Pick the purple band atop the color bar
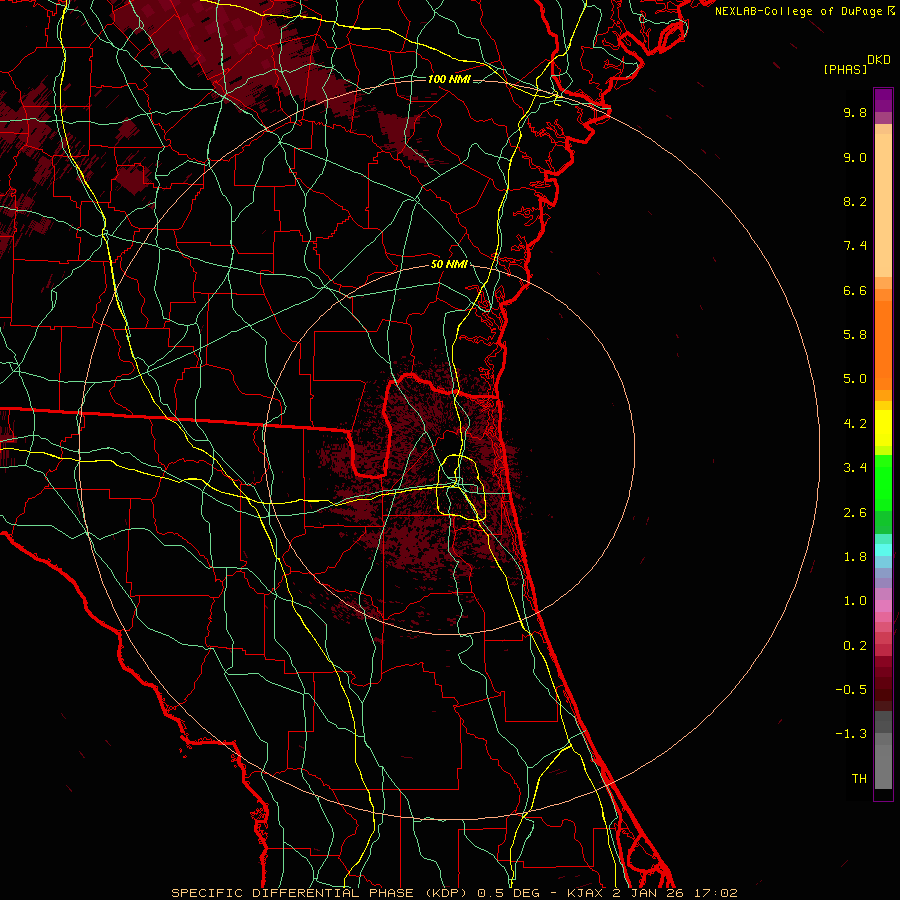This screenshot has width=900, height=900. click(883, 100)
